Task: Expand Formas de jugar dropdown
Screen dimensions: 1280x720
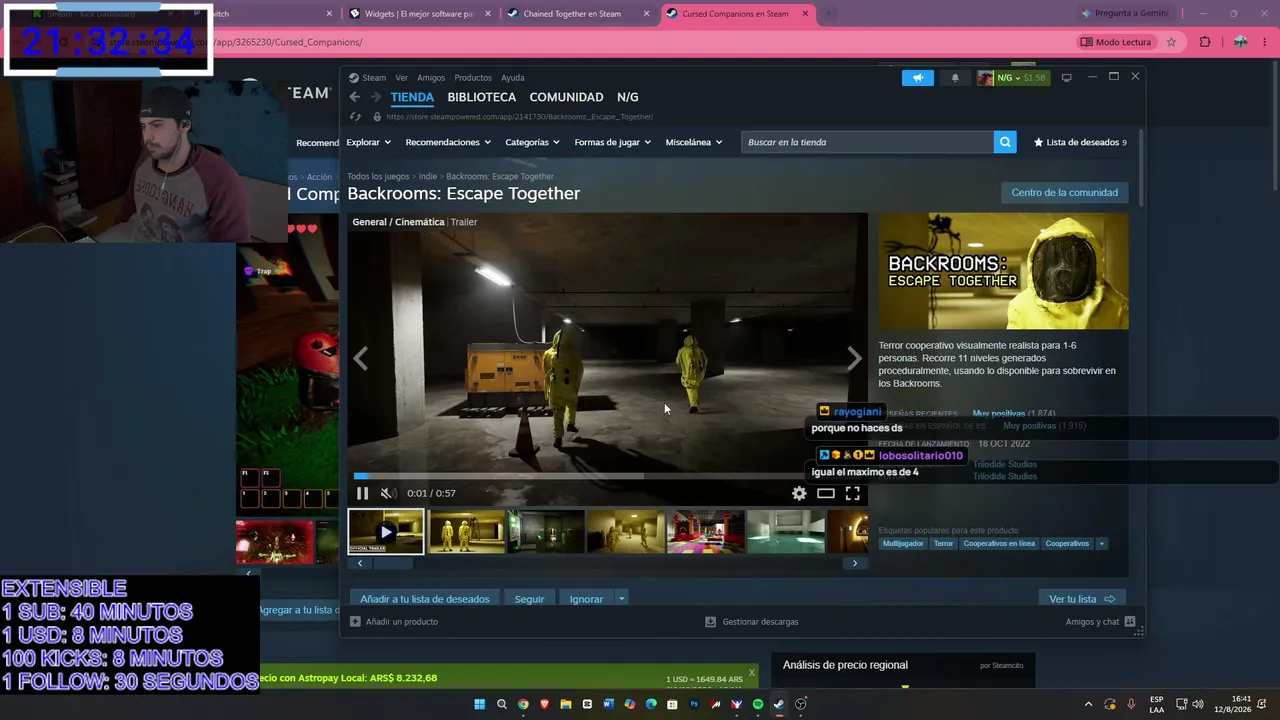Action: [612, 142]
